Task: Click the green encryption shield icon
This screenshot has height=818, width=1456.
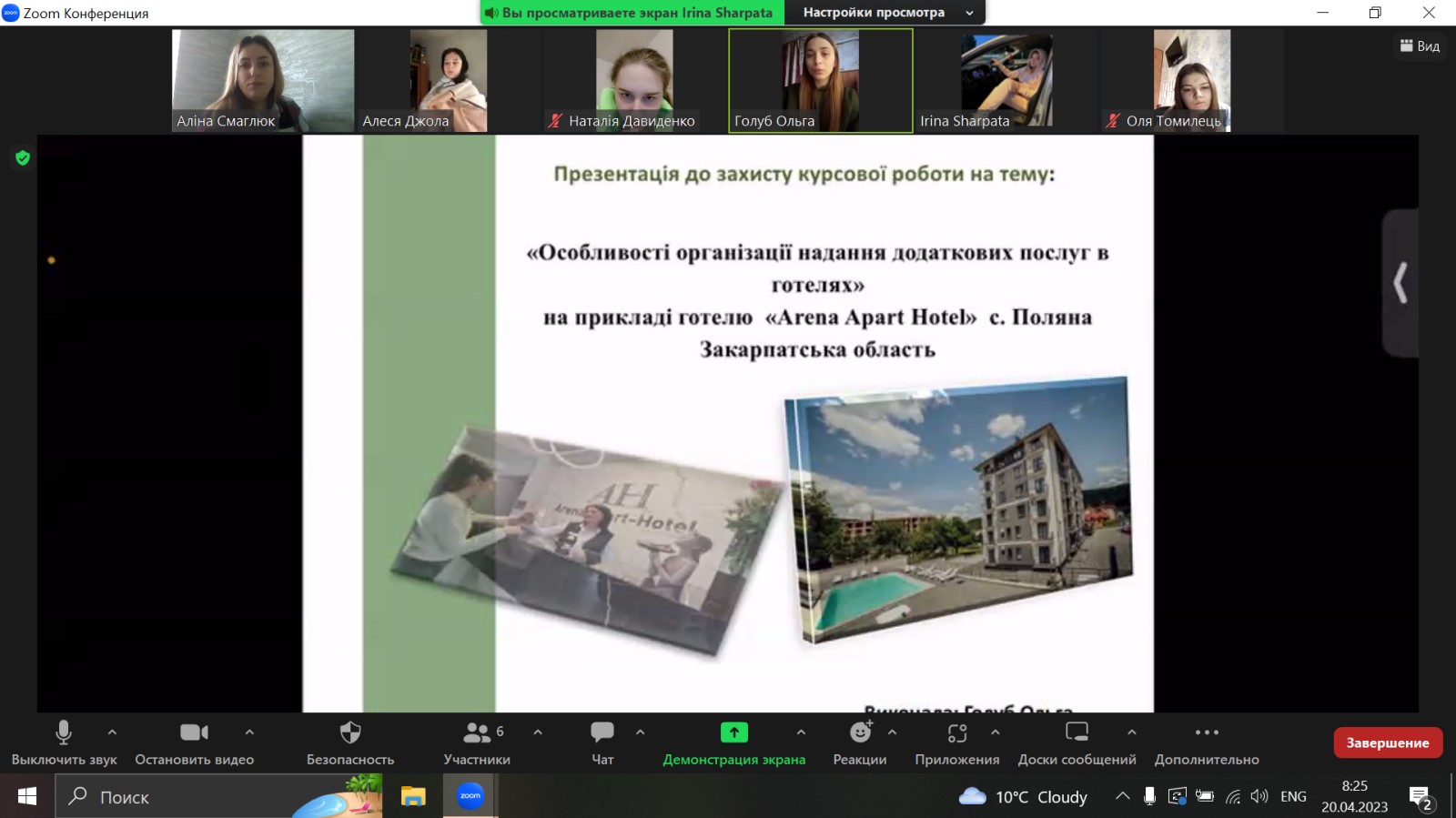Action: 23,158
